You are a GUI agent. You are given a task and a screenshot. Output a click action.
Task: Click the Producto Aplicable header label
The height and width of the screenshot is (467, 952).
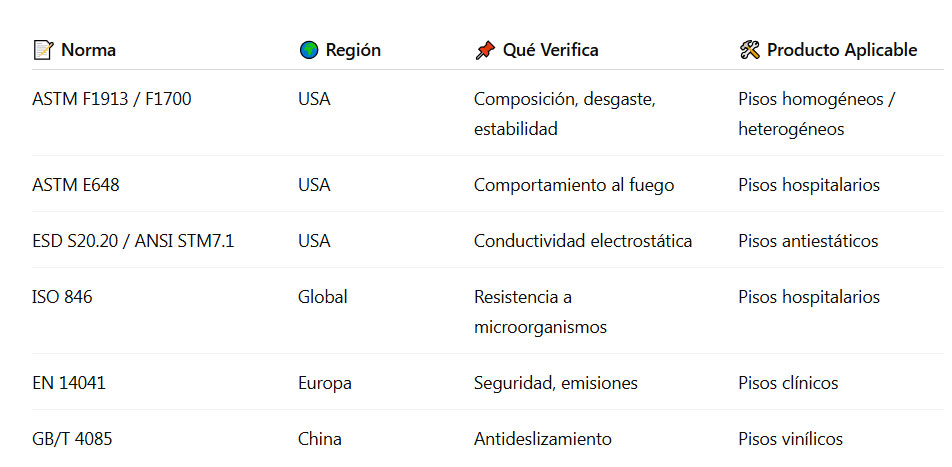point(841,50)
